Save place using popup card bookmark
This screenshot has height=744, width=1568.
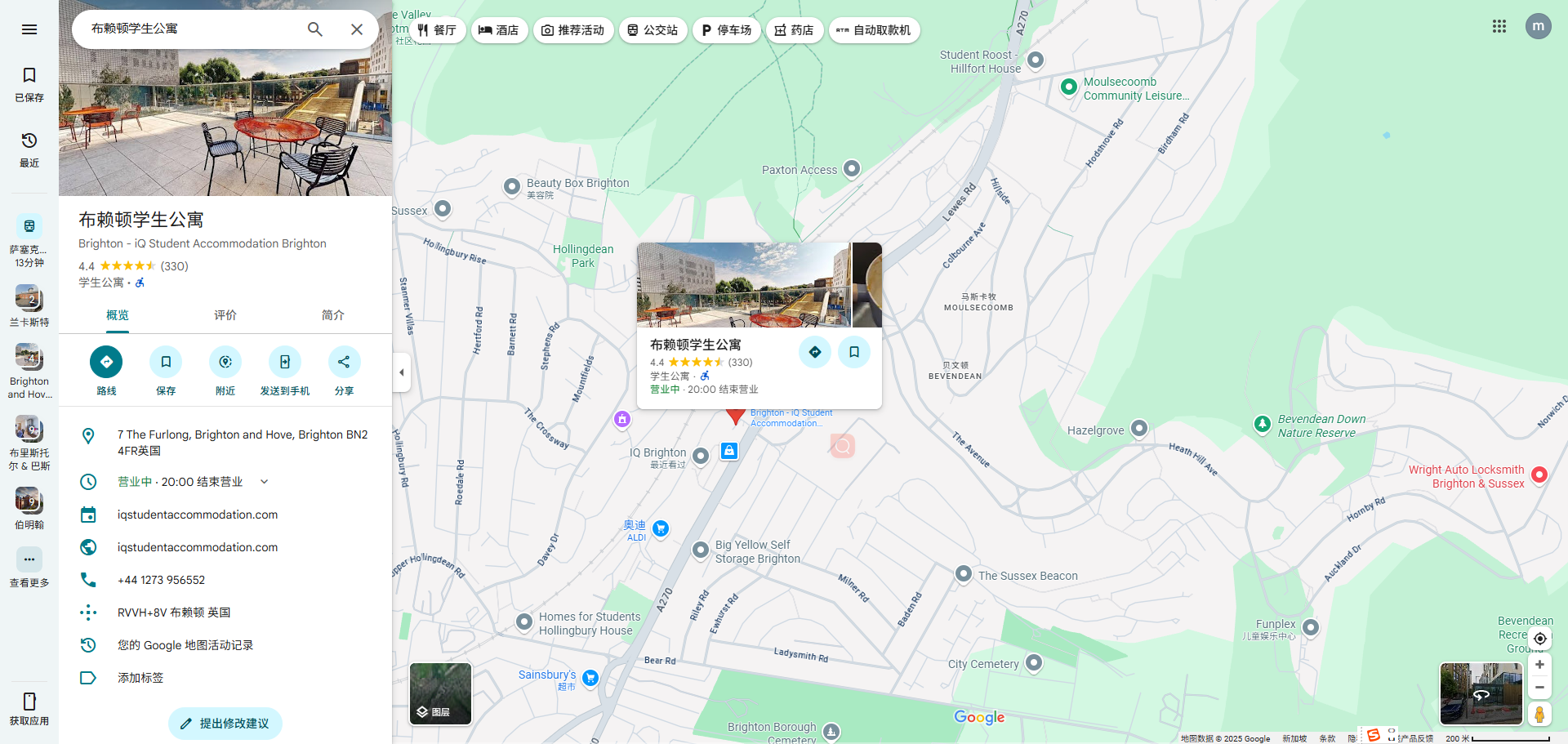point(853,352)
